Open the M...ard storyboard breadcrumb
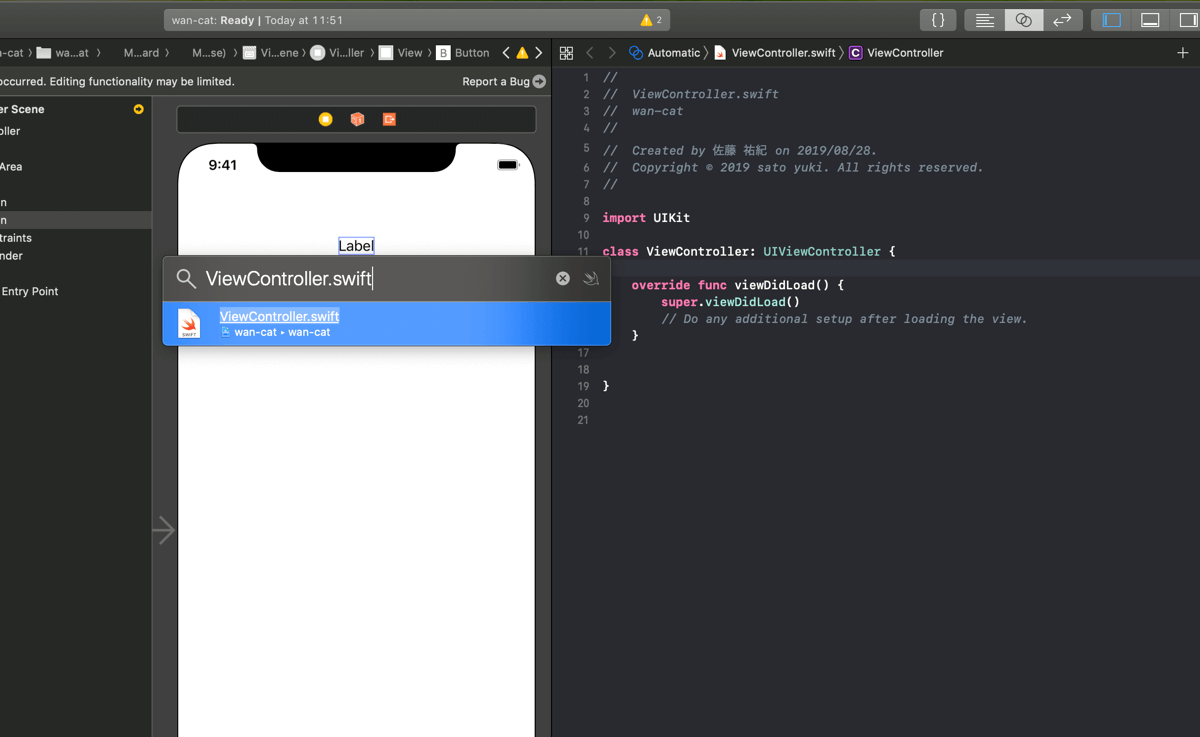Viewport: 1200px width, 737px height. click(x=141, y=53)
